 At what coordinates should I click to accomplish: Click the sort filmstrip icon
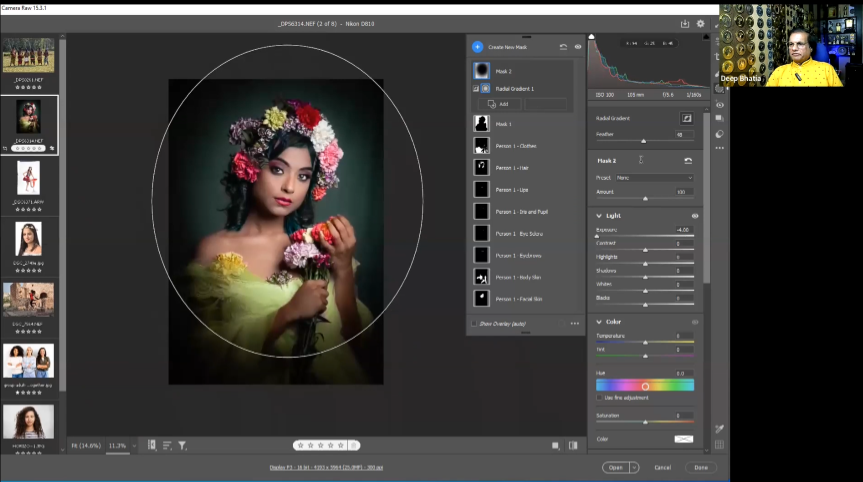tap(167, 445)
